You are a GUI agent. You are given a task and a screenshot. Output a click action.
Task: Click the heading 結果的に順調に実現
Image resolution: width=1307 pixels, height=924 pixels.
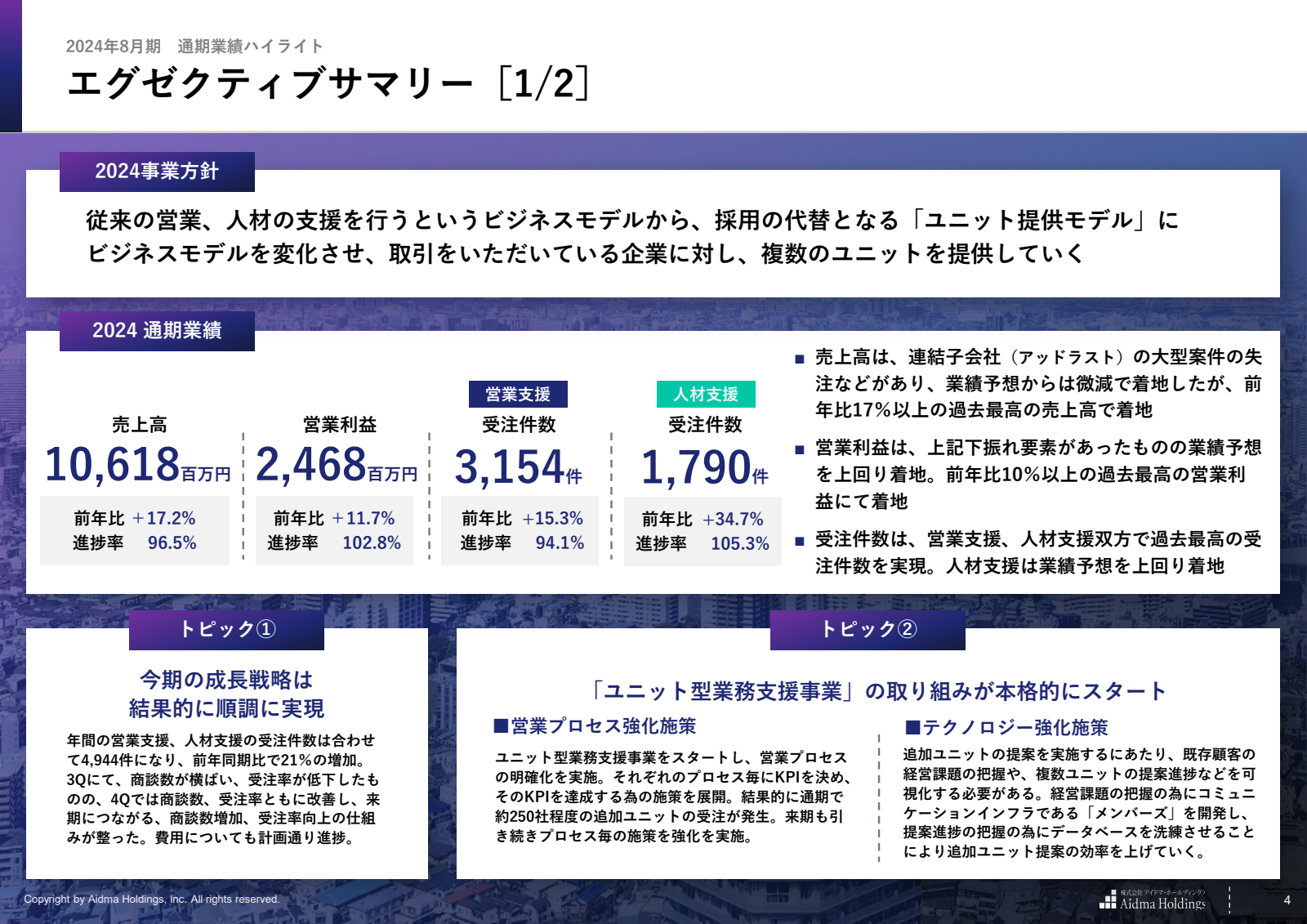click(x=226, y=708)
